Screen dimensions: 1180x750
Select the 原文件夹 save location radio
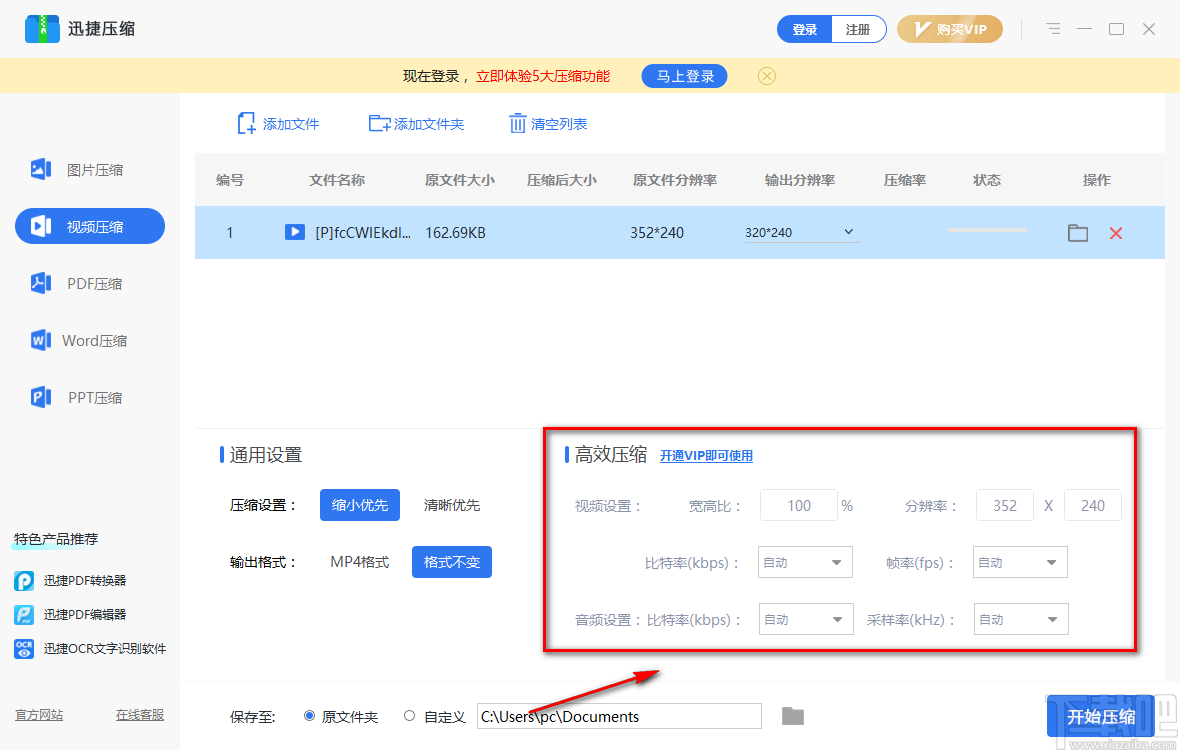pos(309,716)
